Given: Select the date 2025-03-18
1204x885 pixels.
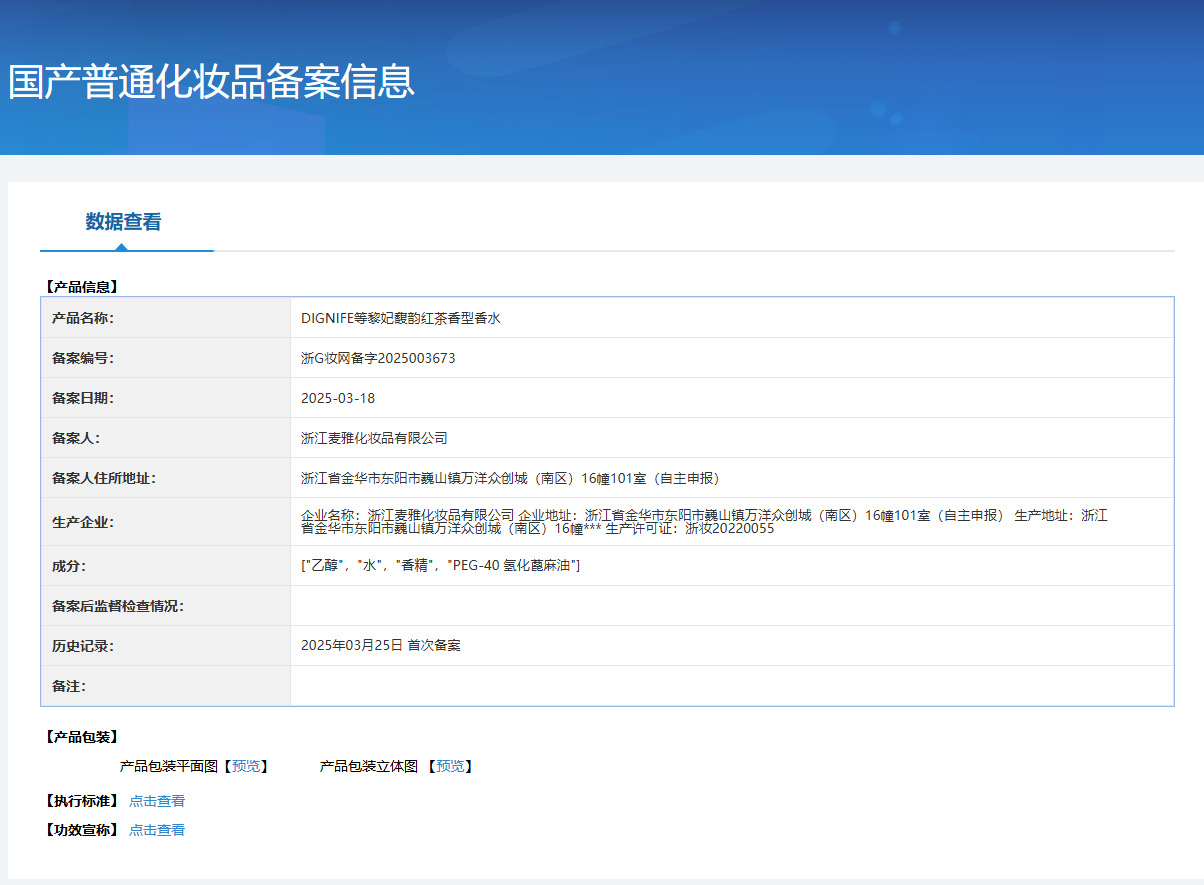Looking at the screenshot, I should (338, 398).
